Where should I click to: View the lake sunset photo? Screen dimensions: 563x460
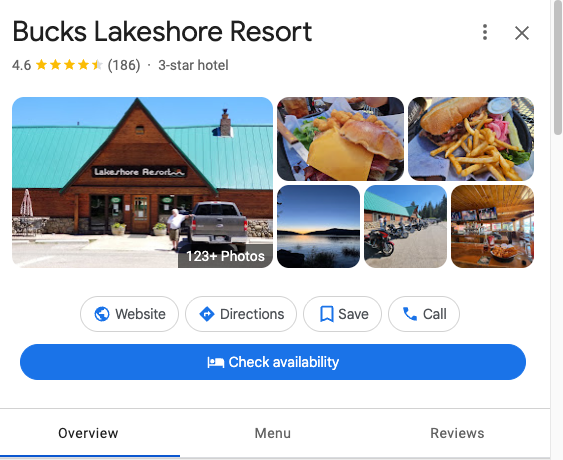[318, 227]
